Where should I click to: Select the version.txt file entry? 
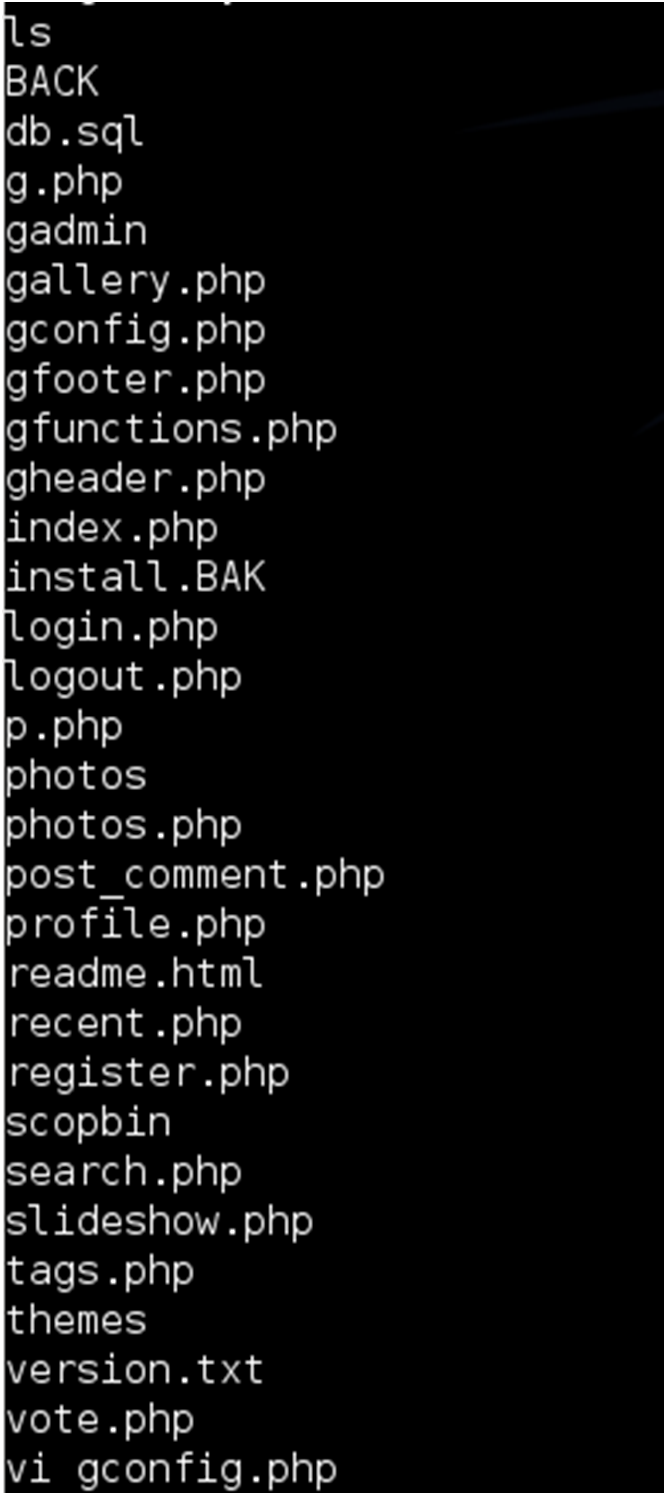(x=135, y=1370)
